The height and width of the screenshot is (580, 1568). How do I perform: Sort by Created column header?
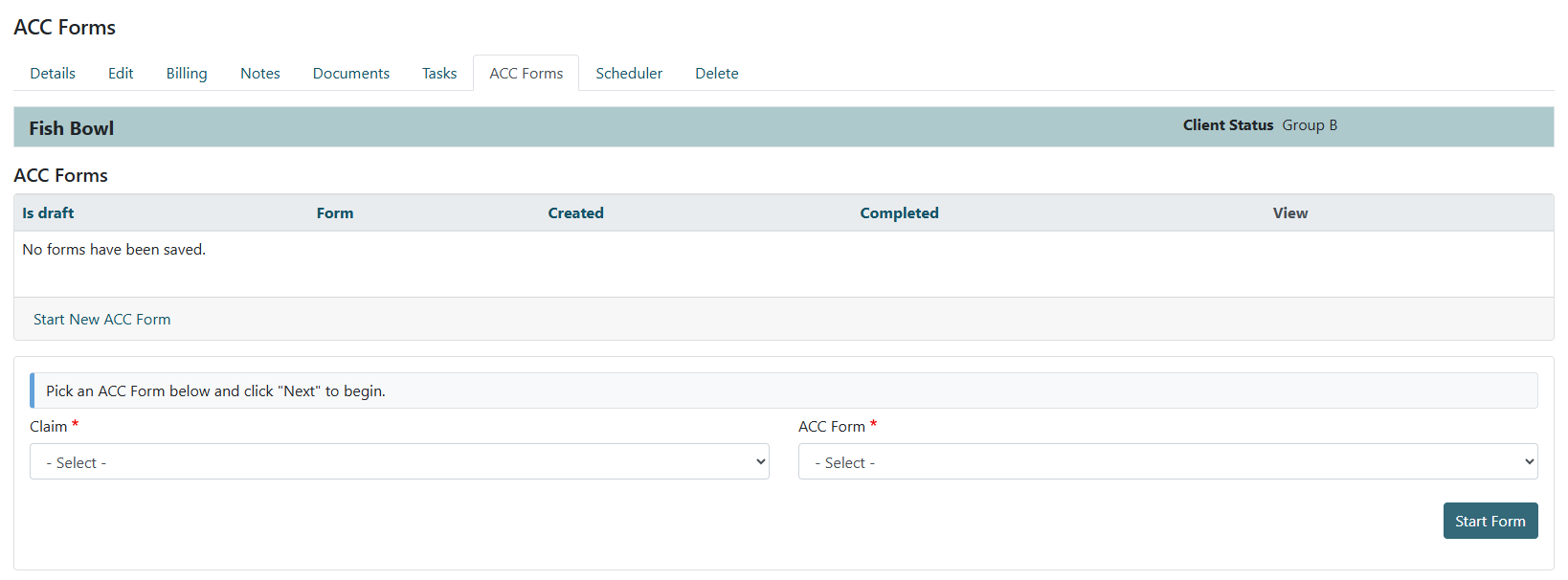click(x=576, y=213)
